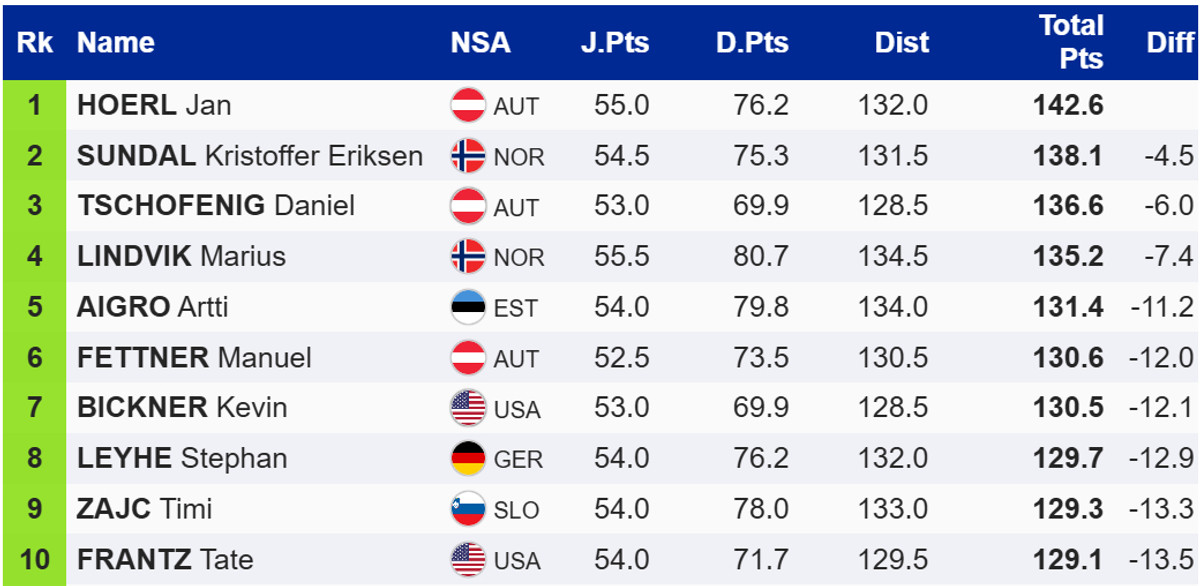Click Austria flag icon in TSCHOFENIG row
The height and width of the screenshot is (586, 1200).
coord(468,206)
